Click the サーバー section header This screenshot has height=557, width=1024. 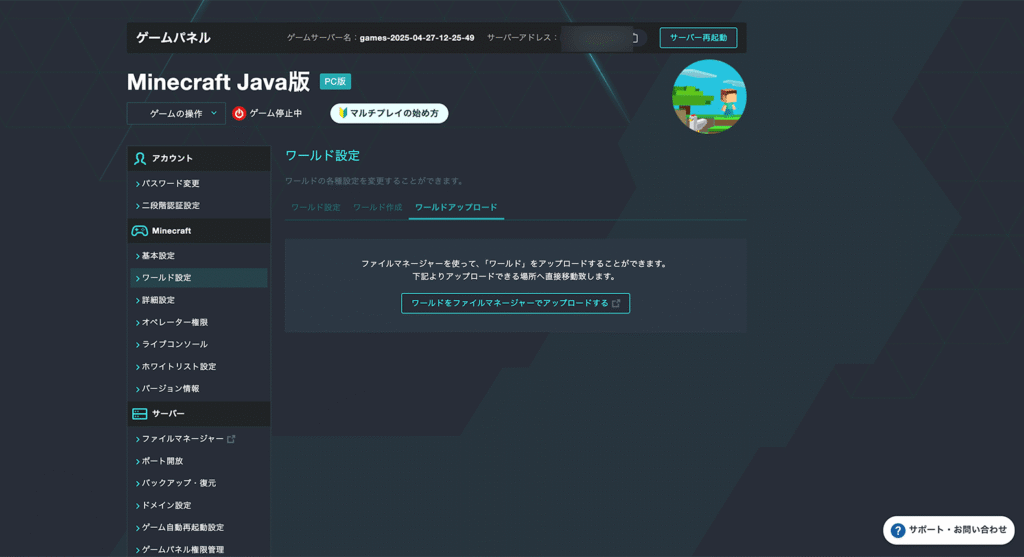199,414
